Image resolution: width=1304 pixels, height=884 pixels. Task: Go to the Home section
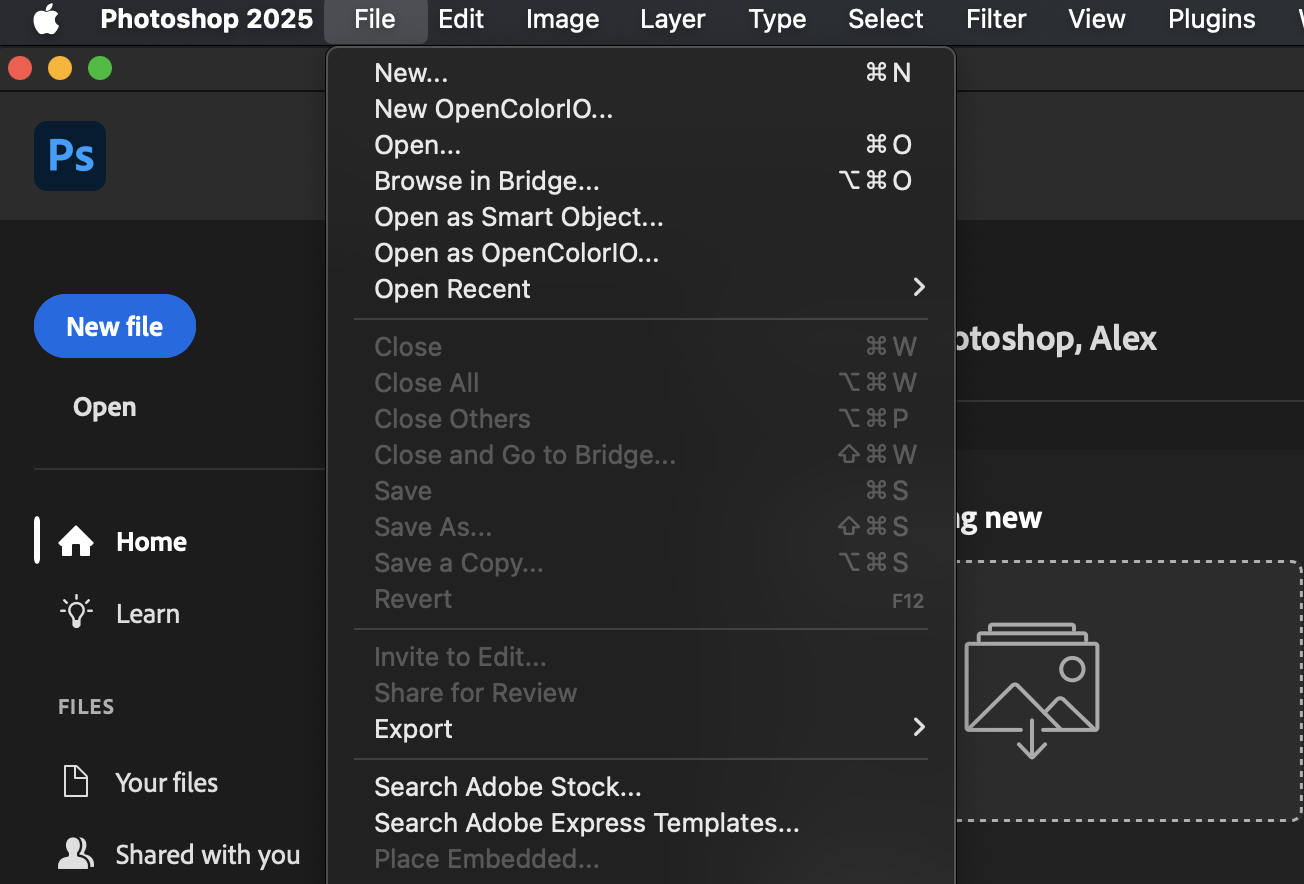tap(151, 542)
